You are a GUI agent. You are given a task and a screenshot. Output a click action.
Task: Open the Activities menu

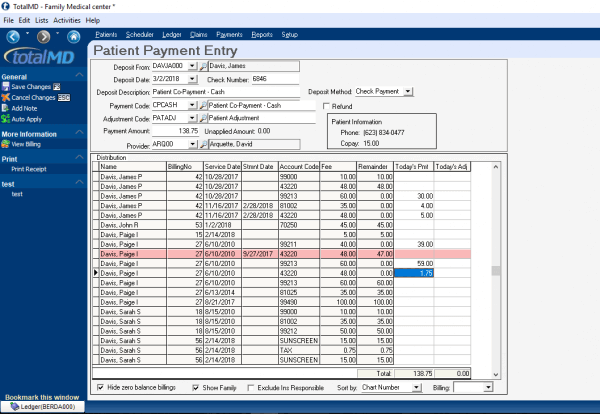[67, 20]
